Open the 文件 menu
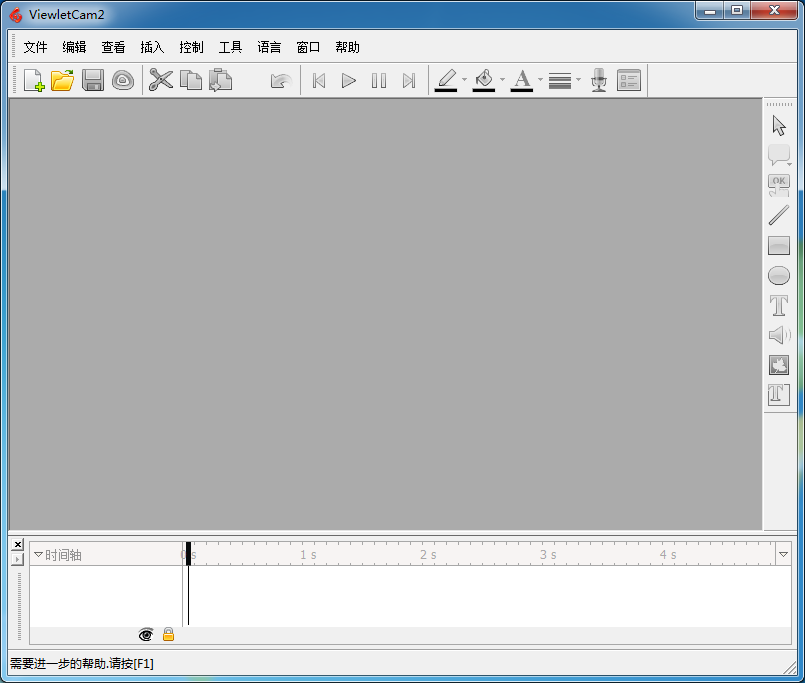This screenshot has width=805, height=683. 35,47
